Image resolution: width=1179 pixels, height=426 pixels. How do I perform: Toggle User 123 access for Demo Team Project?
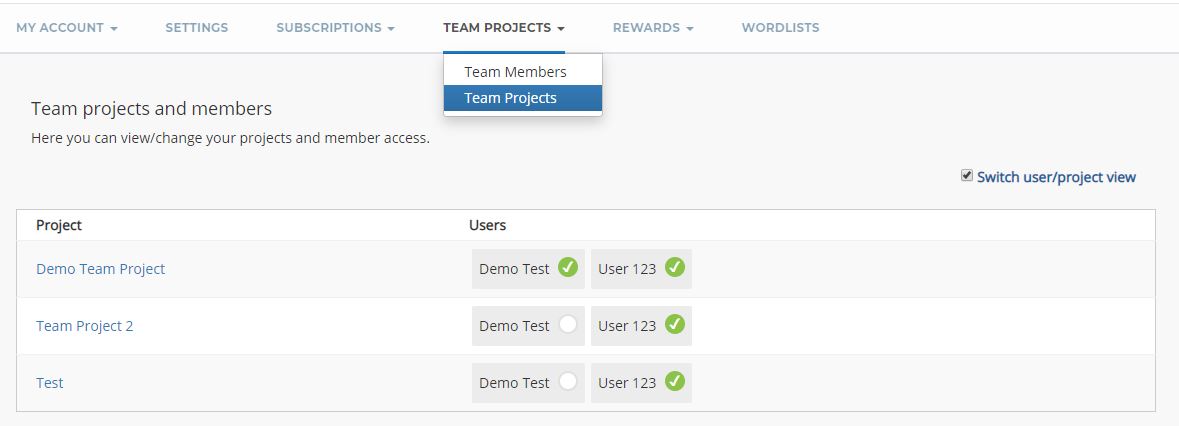tap(675, 268)
